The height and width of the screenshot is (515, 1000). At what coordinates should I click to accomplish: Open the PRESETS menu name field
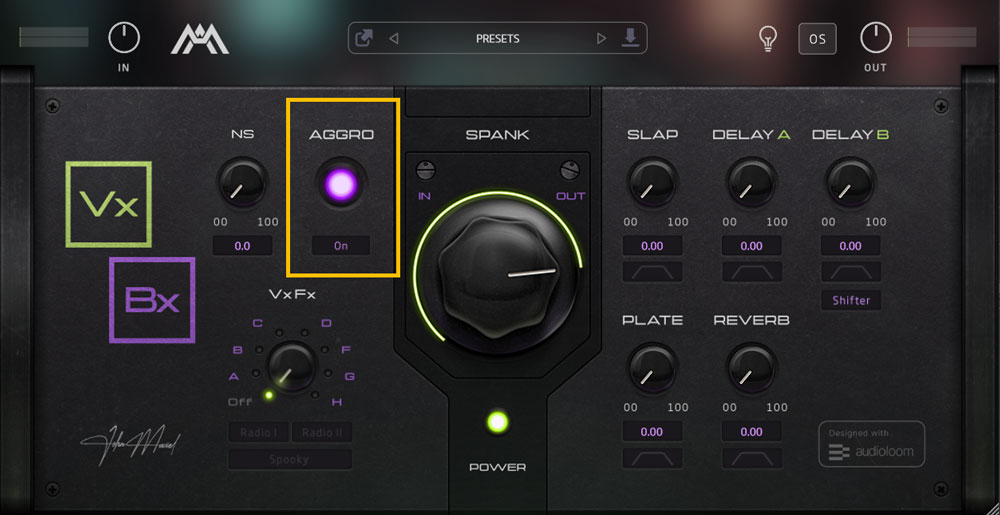[x=497, y=39]
